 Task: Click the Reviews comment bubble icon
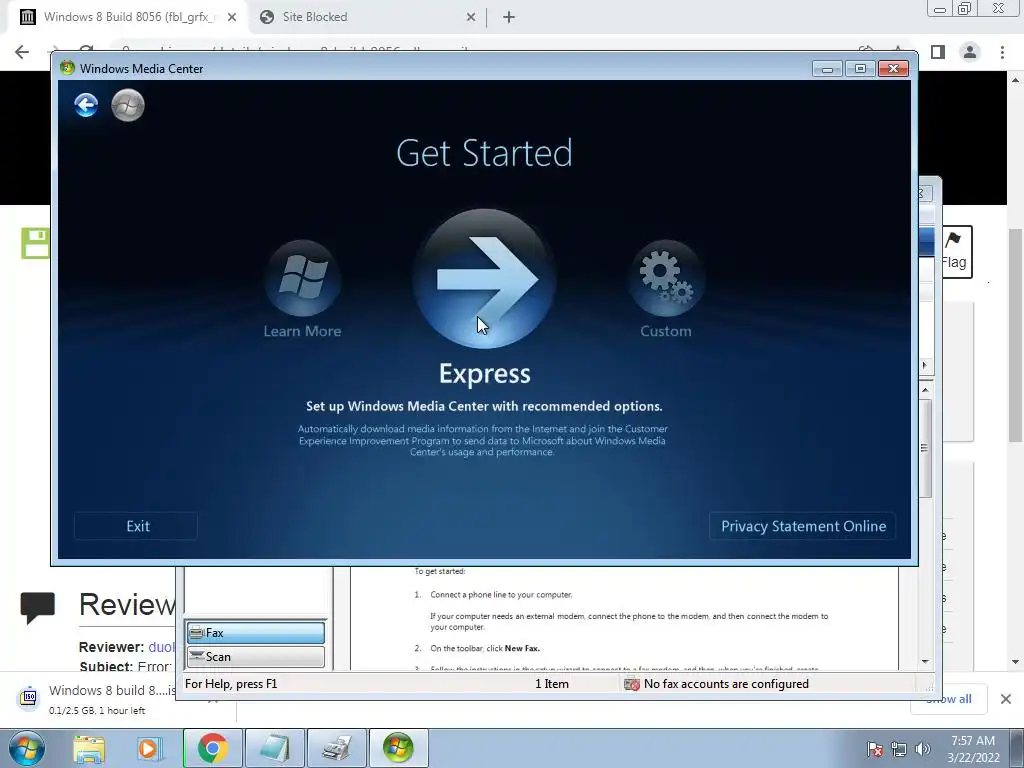pos(38,607)
